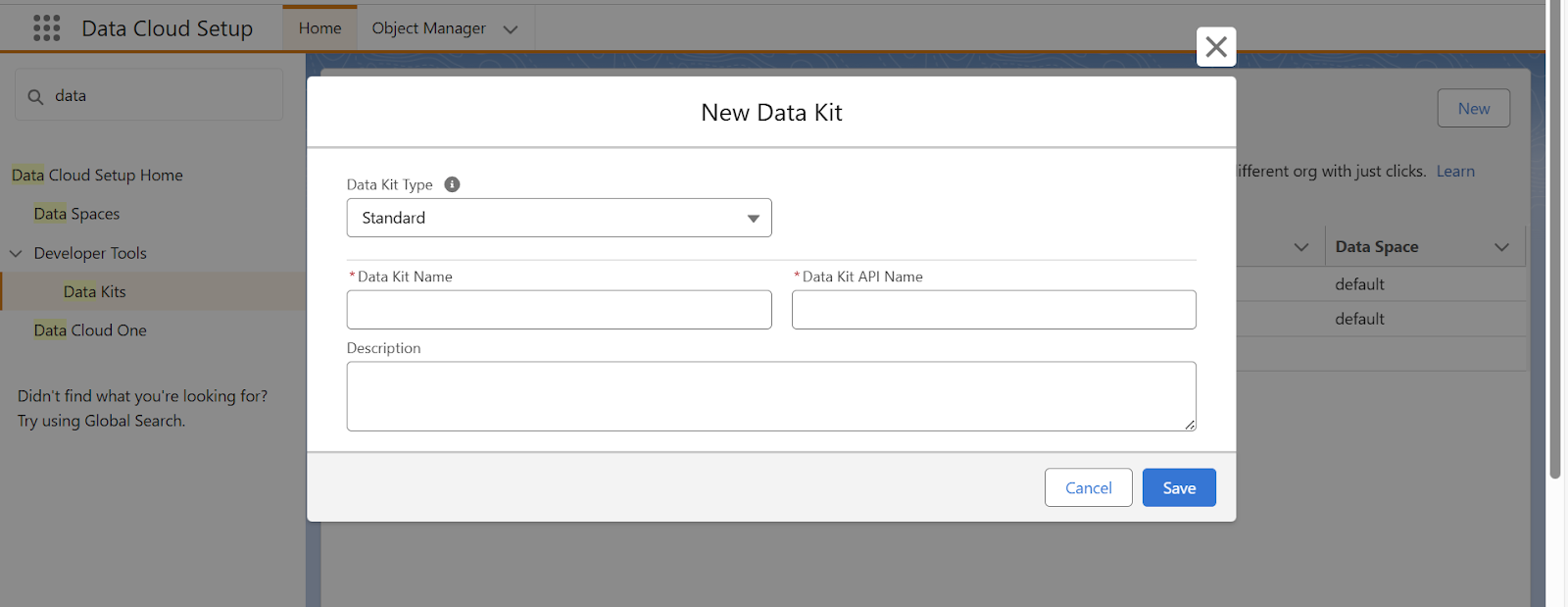The height and width of the screenshot is (607, 1568).
Task: Collapse the Developer Tools tree section
Action: tap(16, 253)
